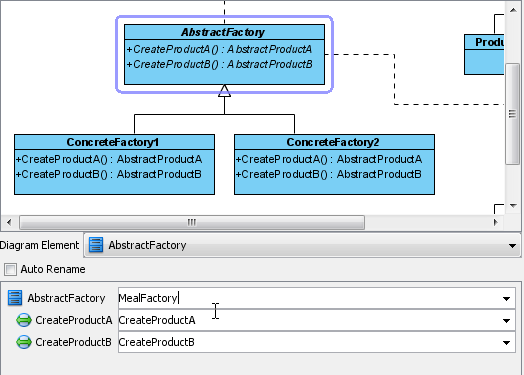The height and width of the screenshot is (375, 524).
Task: Select the partially visible Produ class on the right
Action: (484, 54)
